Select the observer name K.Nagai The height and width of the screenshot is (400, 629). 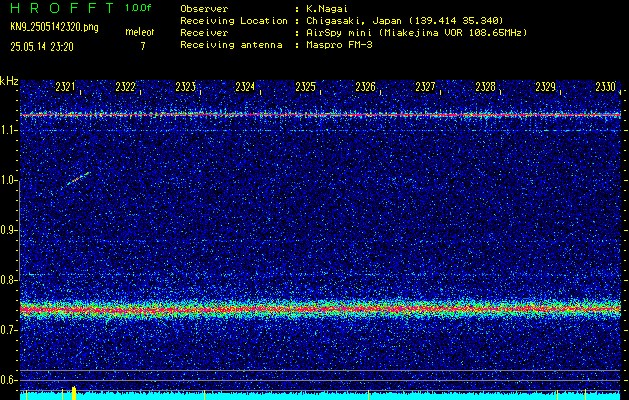coord(327,9)
